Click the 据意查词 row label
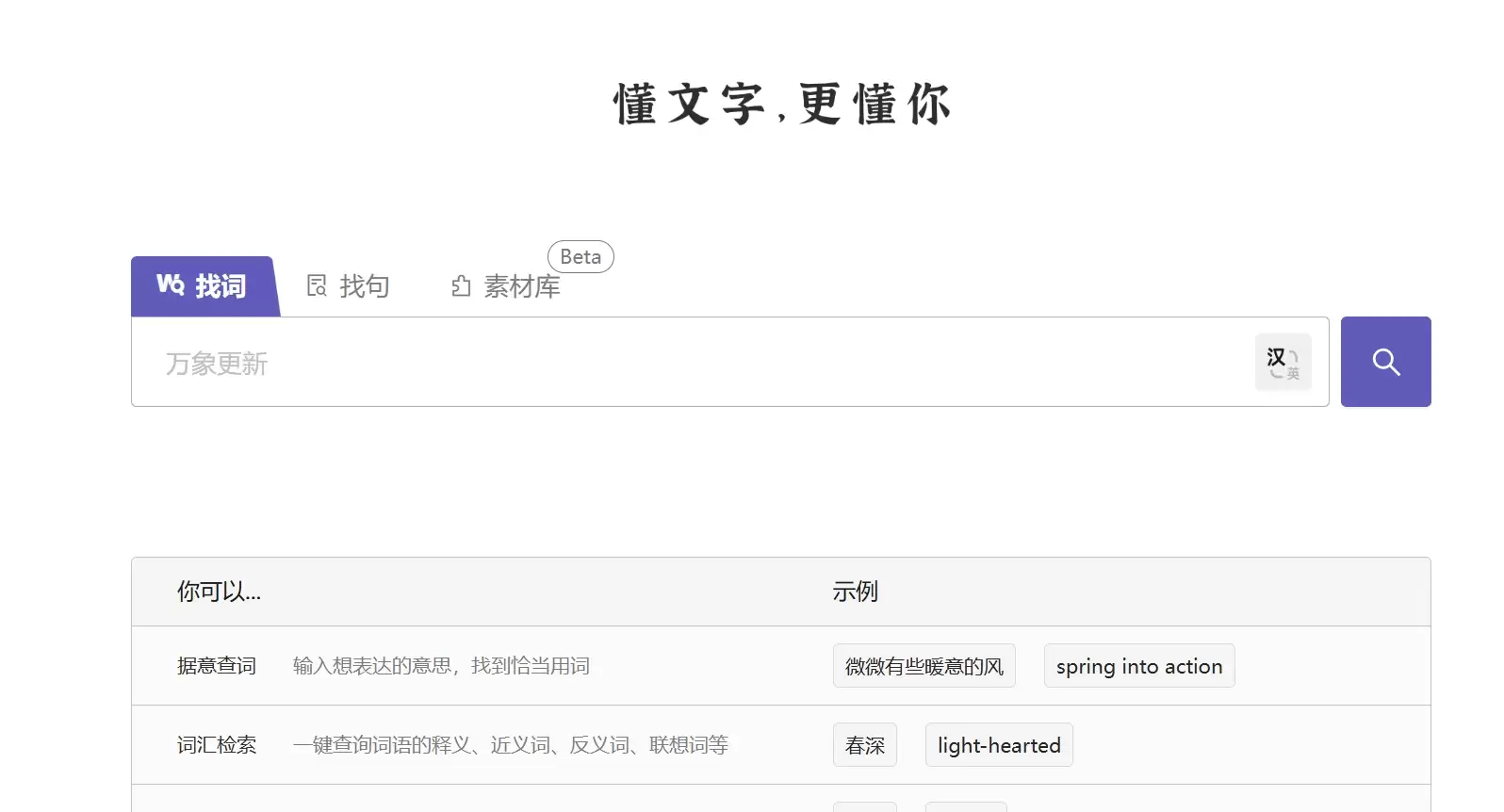This screenshot has height=812, width=1504. (217, 666)
